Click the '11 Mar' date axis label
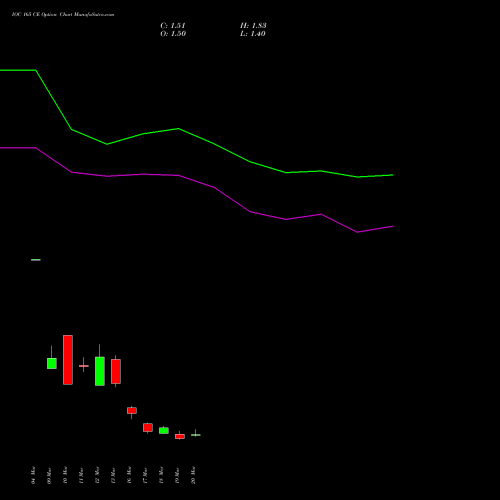This screenshot has height=500, width=500. click(x=81, y=475)
